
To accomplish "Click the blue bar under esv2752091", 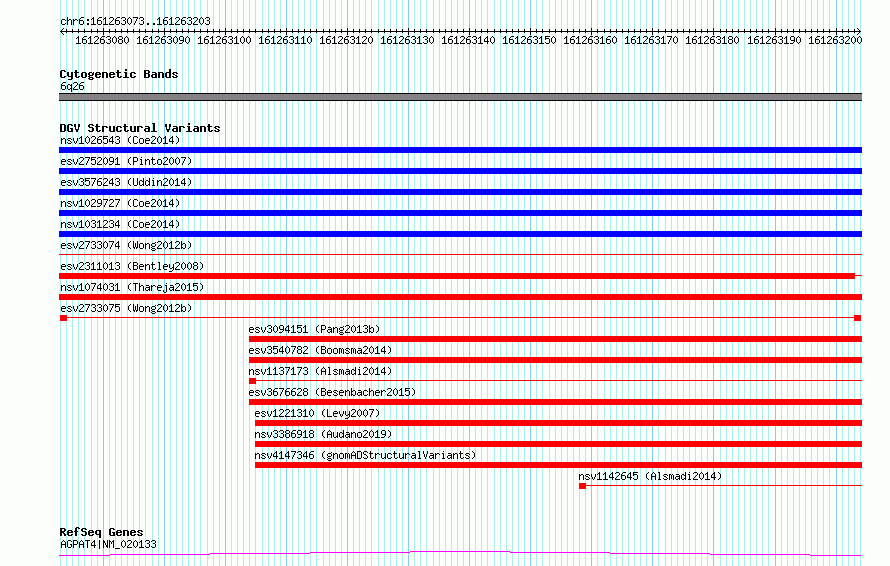I will pyautogui.click(x=460, y=171).
